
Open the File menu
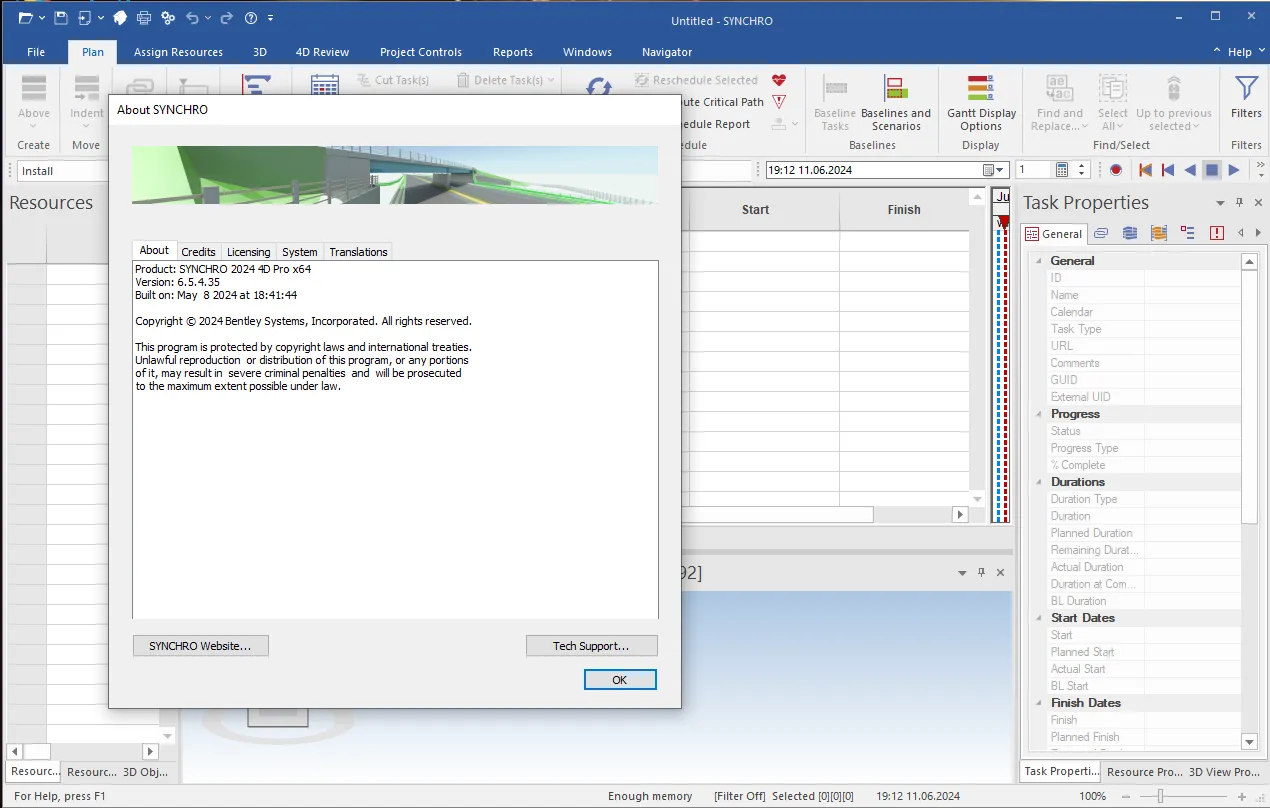[x=36, y=52]
